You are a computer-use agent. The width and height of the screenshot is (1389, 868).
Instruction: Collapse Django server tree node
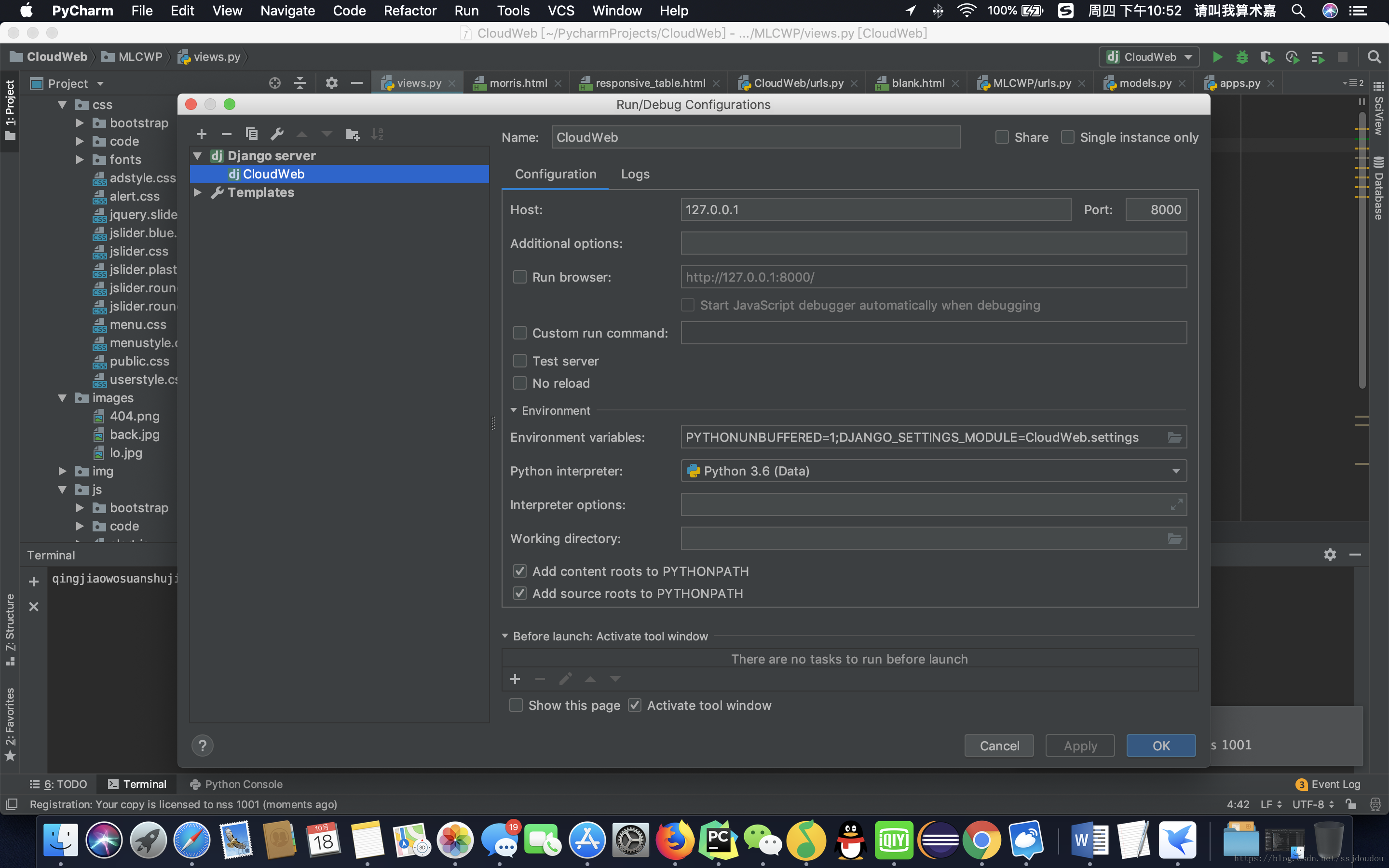197,156
